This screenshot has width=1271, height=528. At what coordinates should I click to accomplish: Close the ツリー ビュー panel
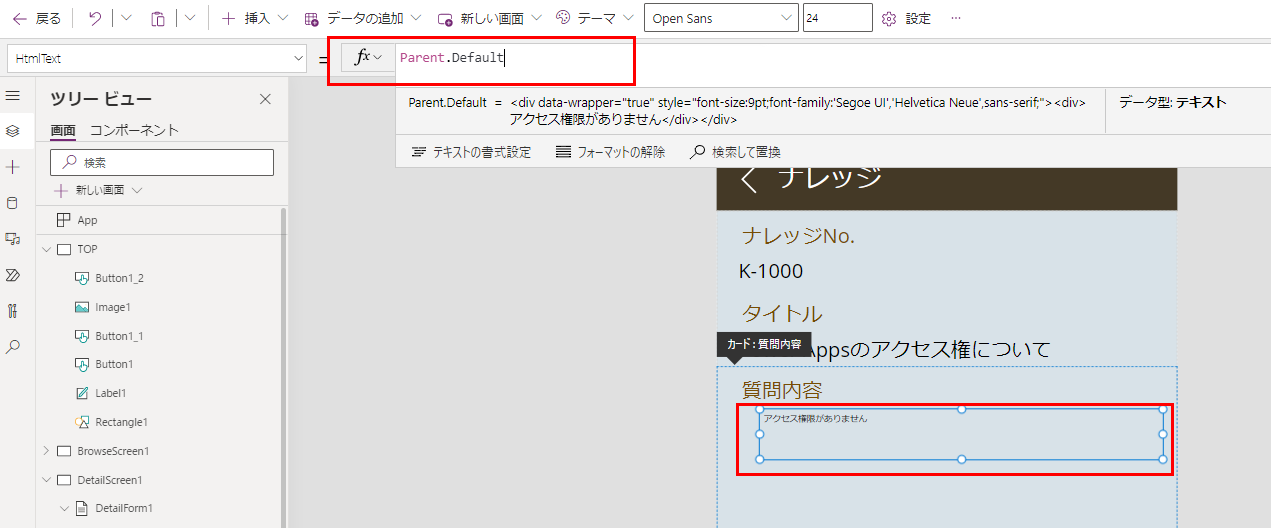[x=265, y=99]
